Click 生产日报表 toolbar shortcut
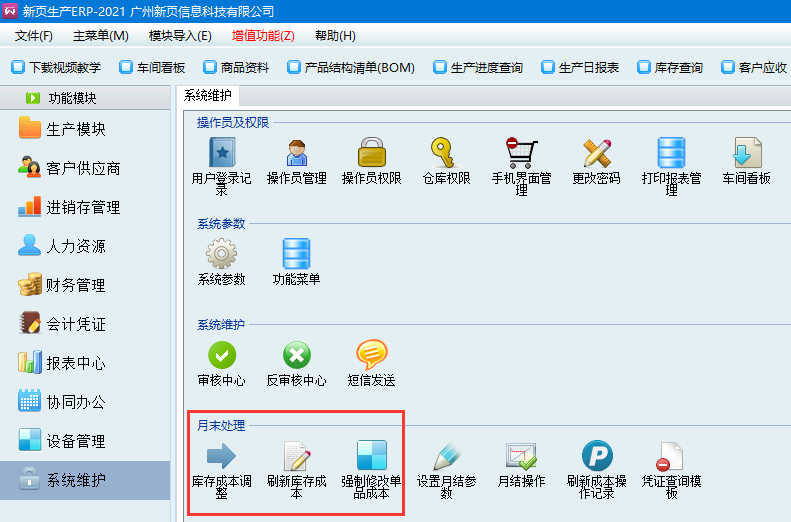The width and height of the screenshot is (791, 522). coord(579,68)
